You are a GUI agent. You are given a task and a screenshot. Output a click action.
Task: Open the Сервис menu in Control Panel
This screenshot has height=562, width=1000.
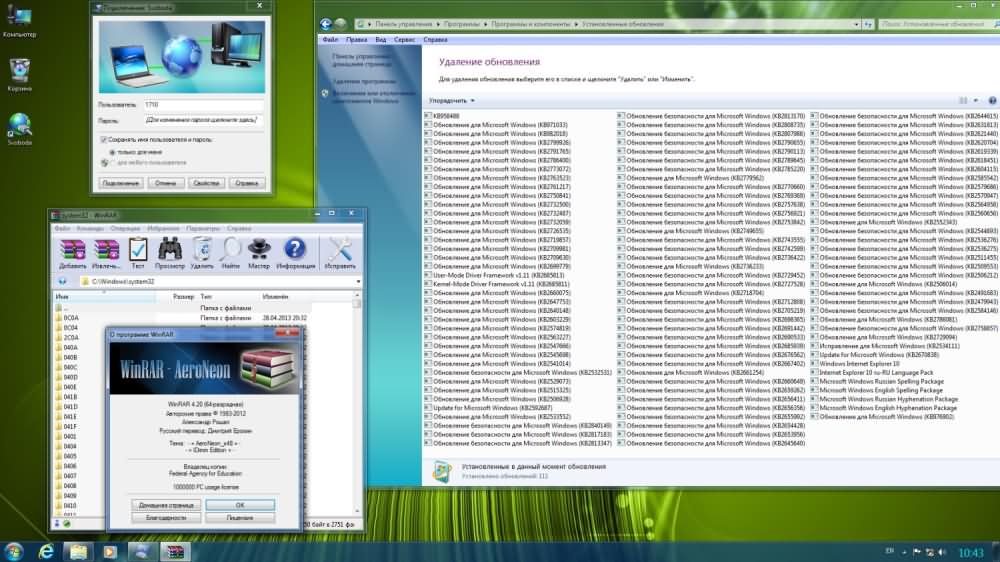point(405,39)
